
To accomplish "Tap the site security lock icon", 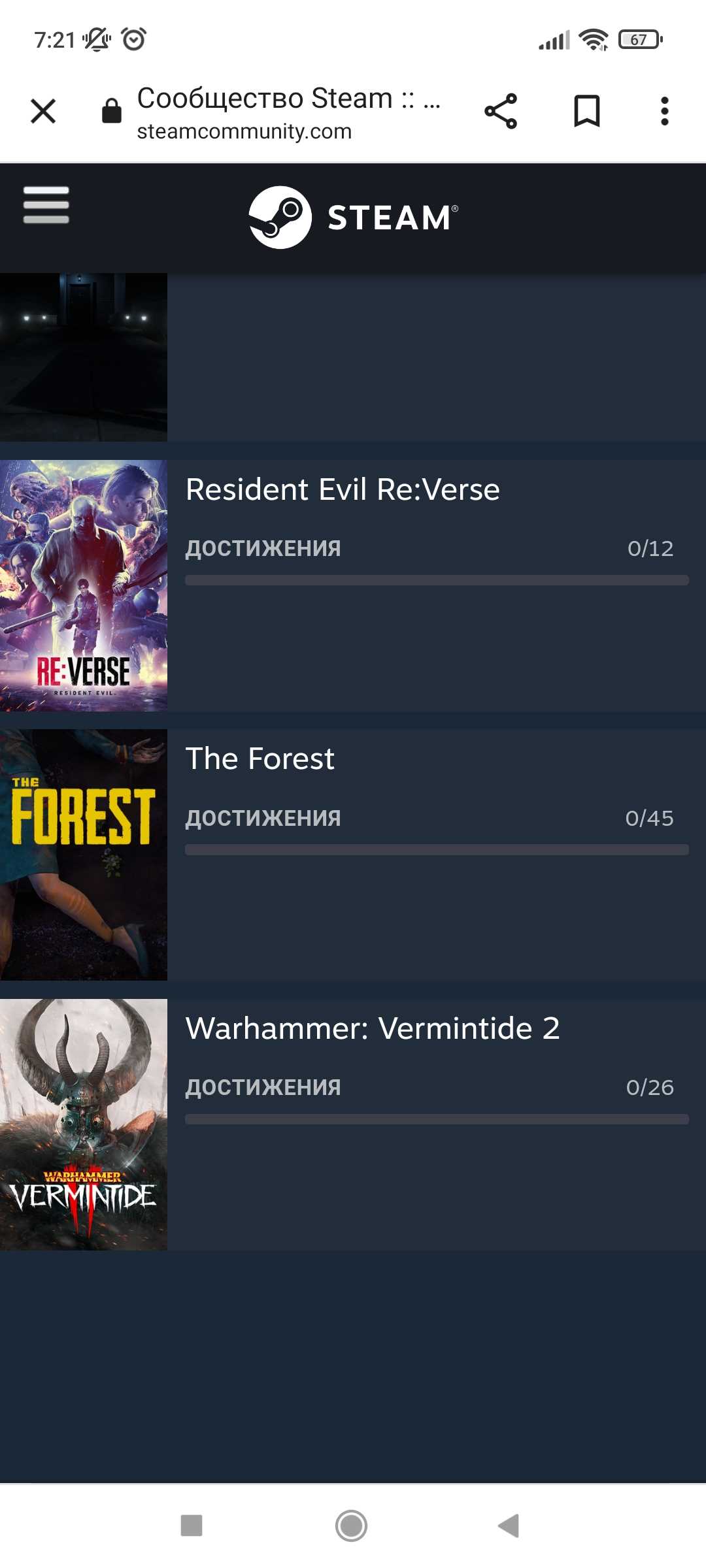I will 112,110.
